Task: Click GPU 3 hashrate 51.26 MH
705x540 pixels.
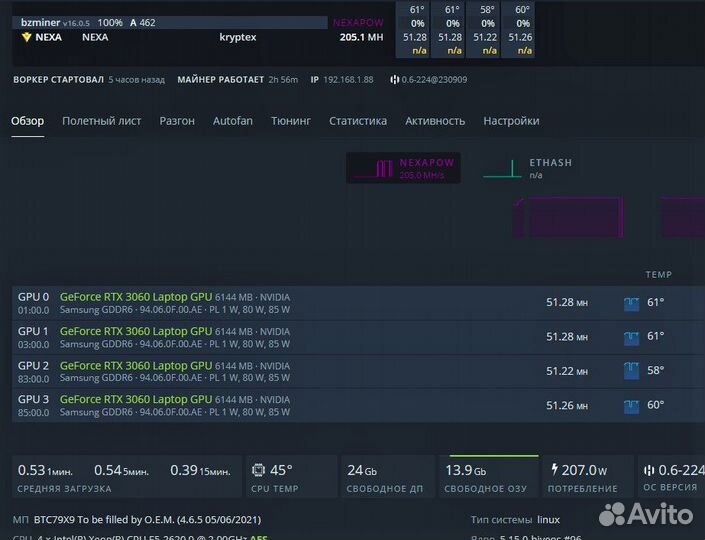Action: pyautogui.click(x=567, y=406)
